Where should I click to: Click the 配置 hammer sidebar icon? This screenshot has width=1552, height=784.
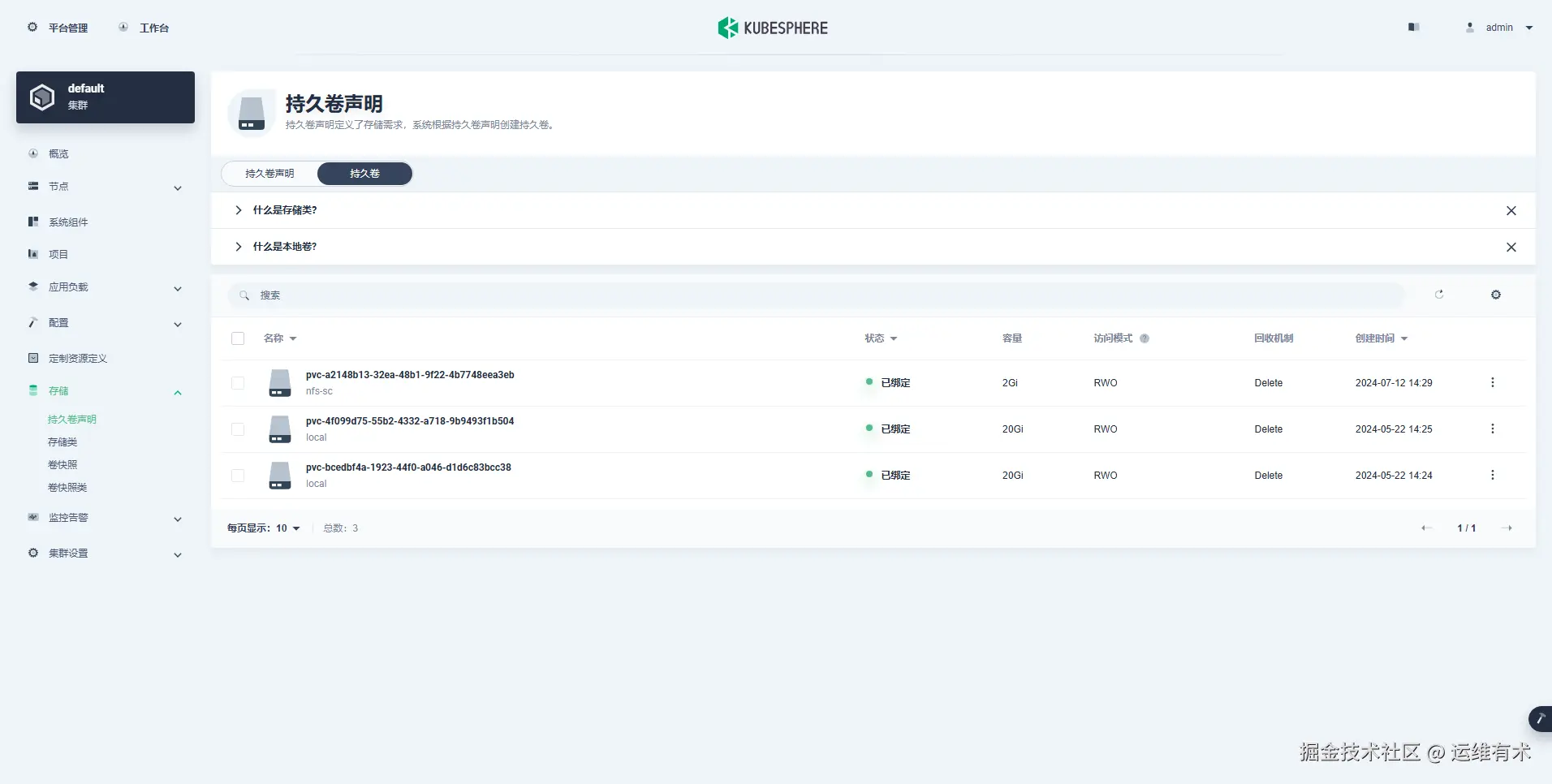point(33,322)
